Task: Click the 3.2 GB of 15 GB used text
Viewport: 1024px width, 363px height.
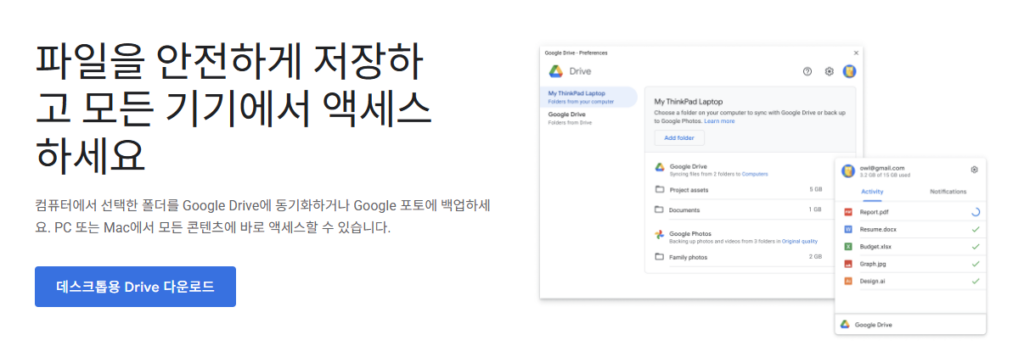Action: [x=886, y=175]
